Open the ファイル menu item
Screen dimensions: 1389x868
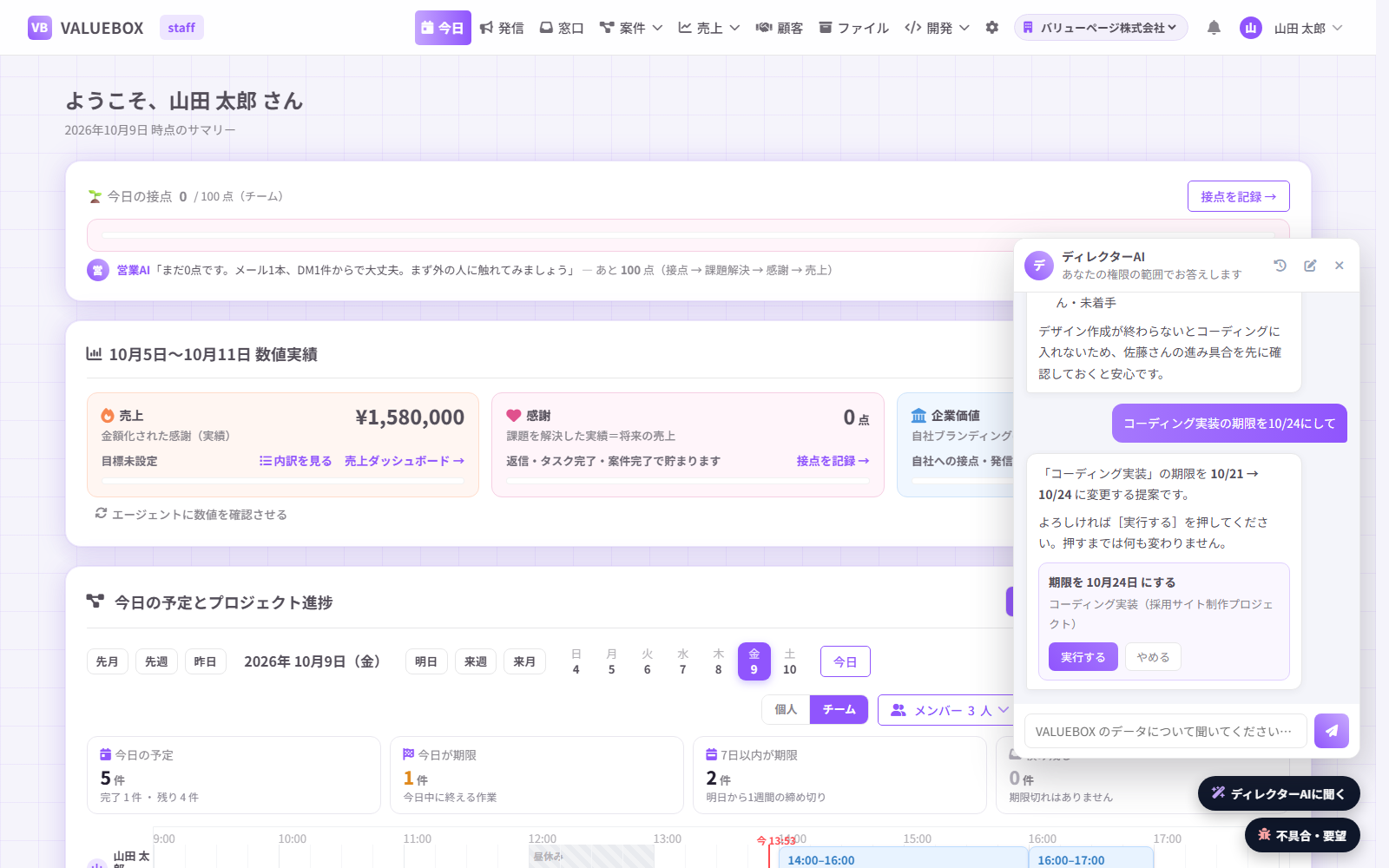[x=854, y=28]
